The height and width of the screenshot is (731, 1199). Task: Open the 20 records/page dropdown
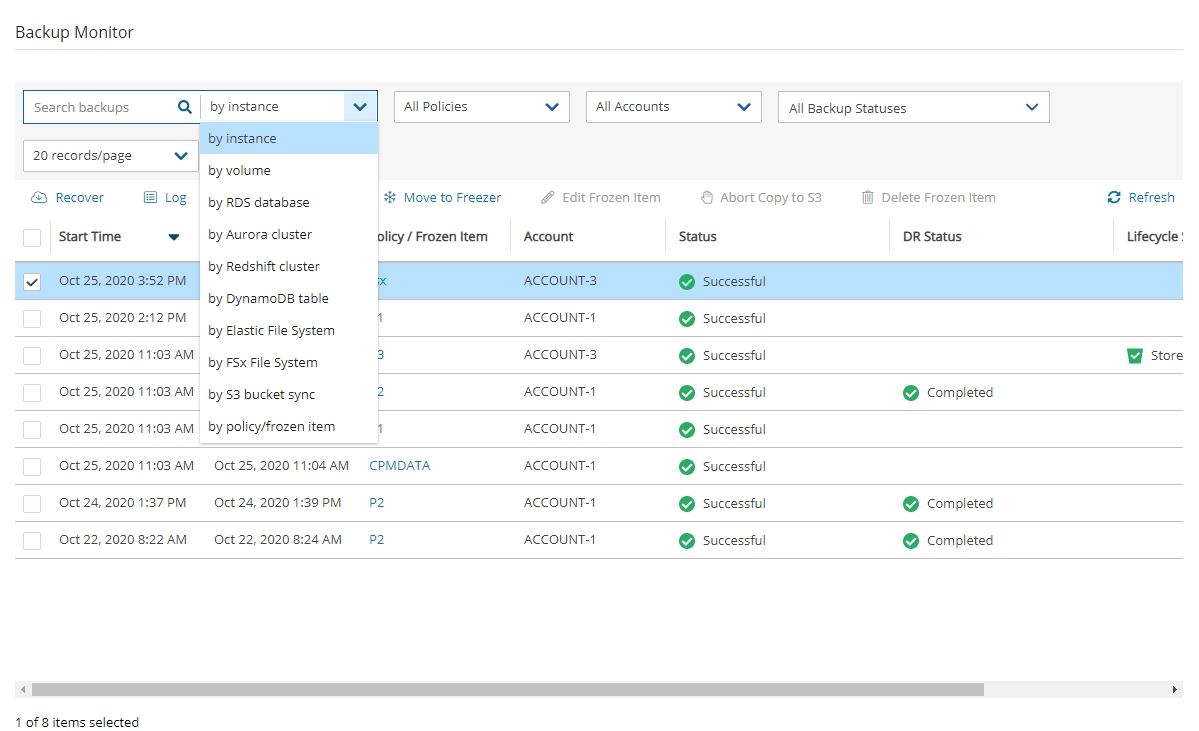click(109, 156)
